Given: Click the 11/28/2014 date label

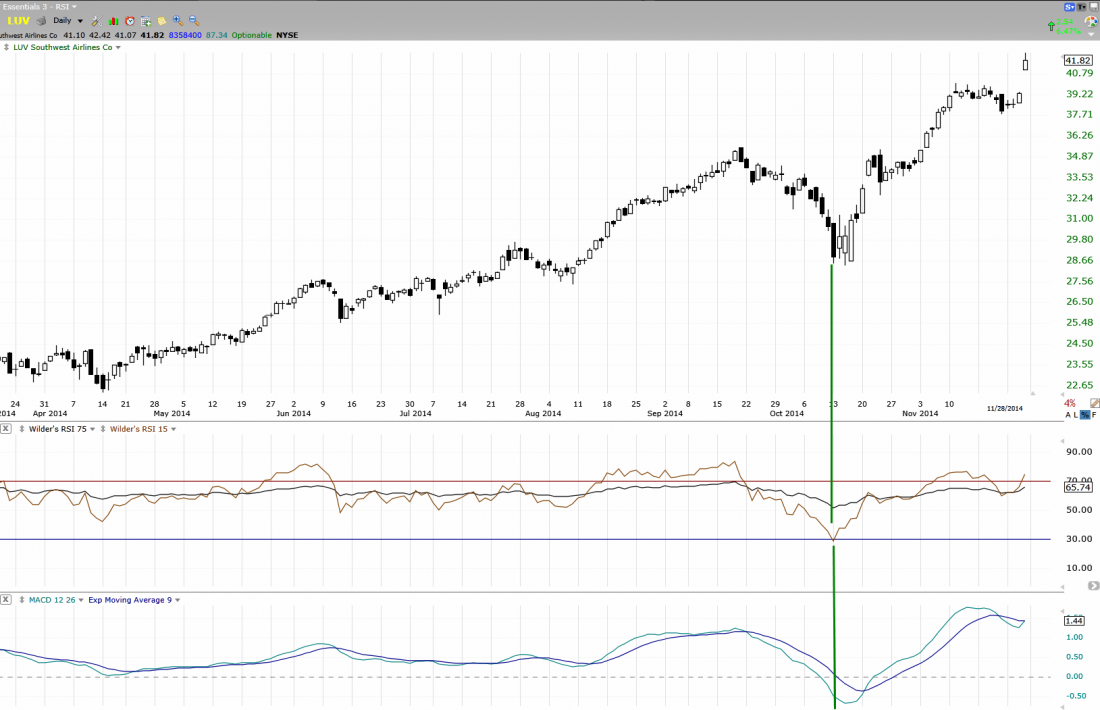Looking at the screenshot, I should [x=1004, y=408].
